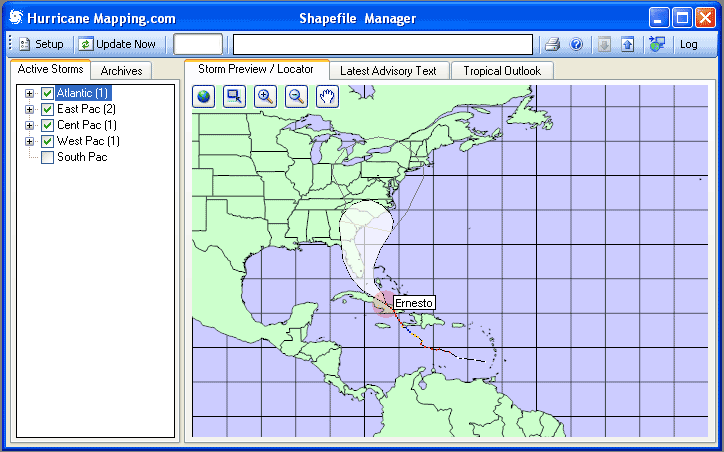724x452 pixels.
Task: Click the blue upload arrow icon
Action: tap(627, 44)
